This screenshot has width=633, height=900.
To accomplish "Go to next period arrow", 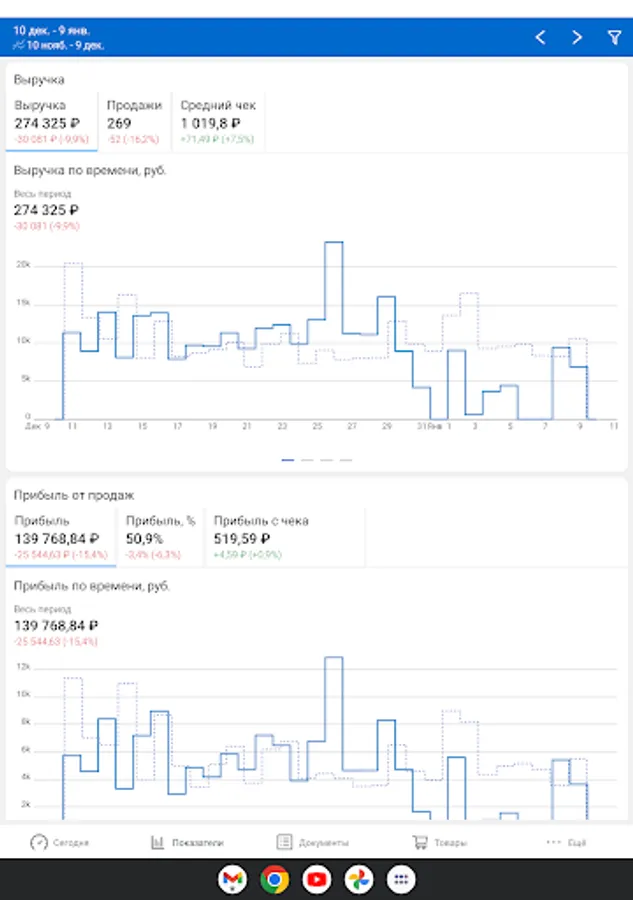I will 577,37.
